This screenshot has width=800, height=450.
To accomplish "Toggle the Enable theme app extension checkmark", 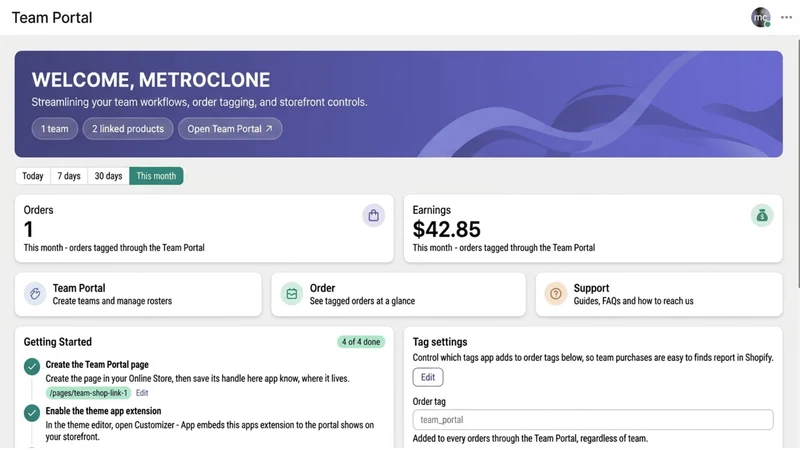I will click(32, 413).
